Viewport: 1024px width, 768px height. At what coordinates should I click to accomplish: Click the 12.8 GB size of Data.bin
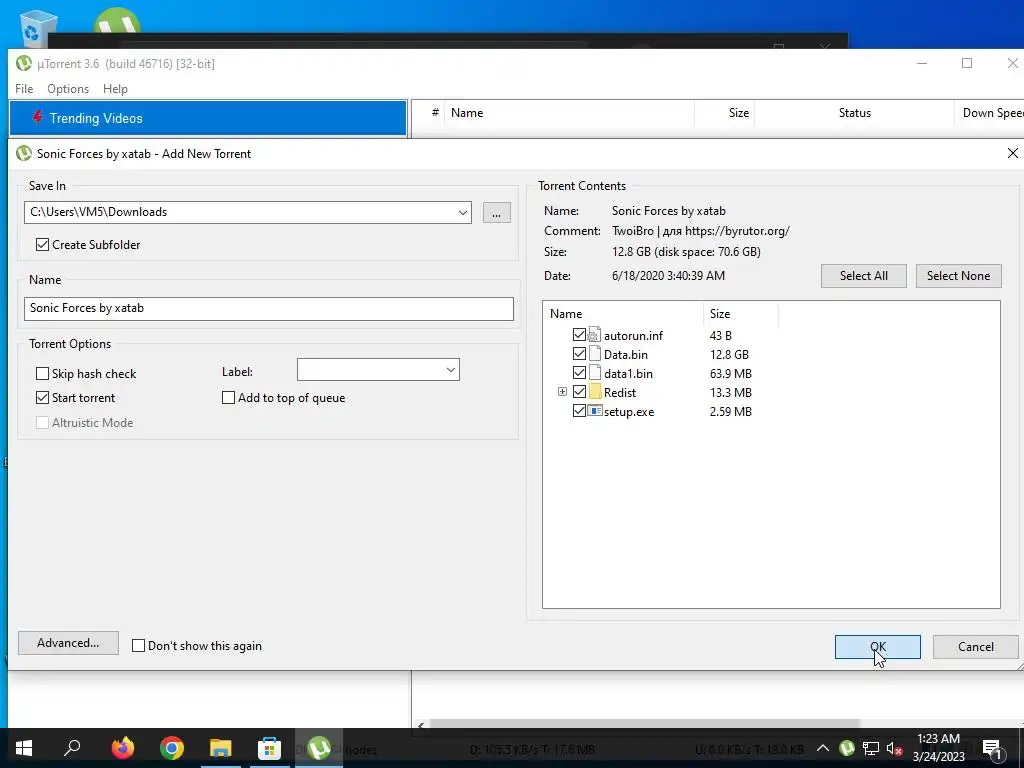tap(729, 355)
